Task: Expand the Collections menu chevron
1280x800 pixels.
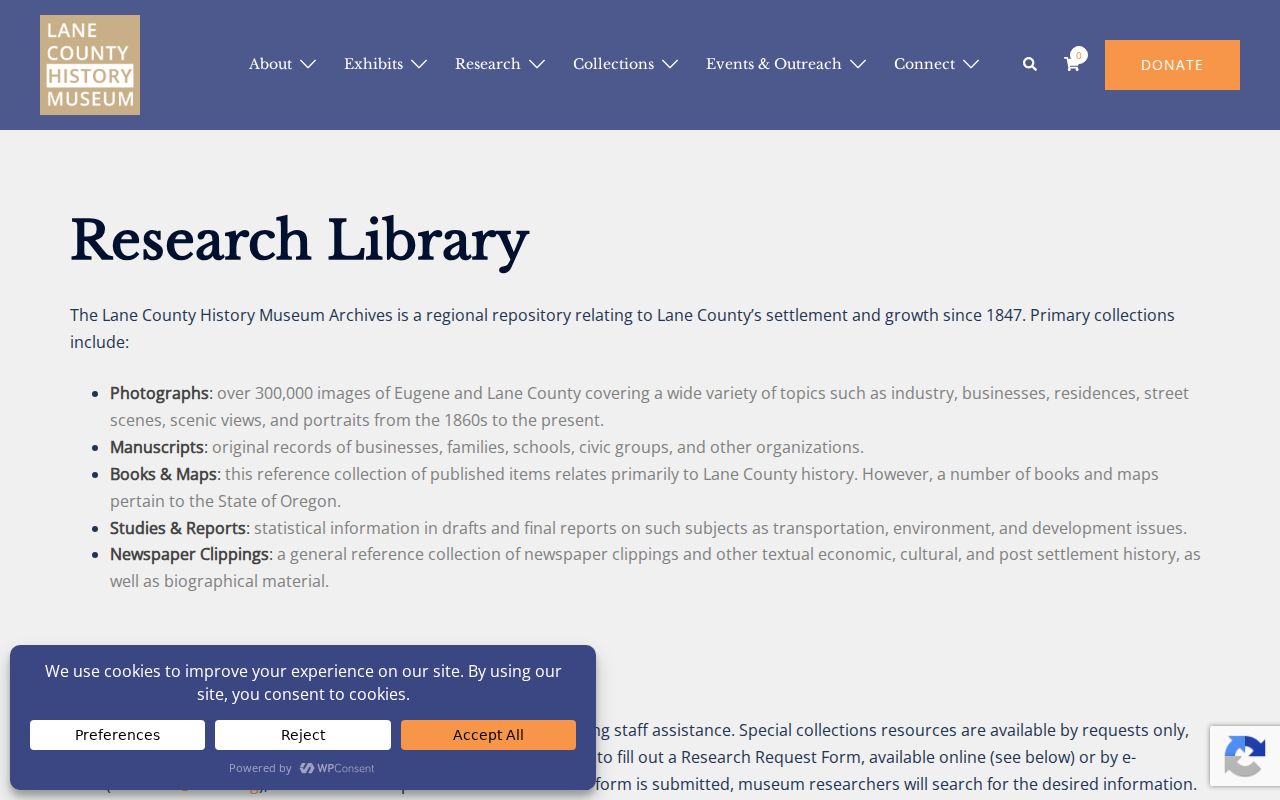Action: tap(670, 64)
